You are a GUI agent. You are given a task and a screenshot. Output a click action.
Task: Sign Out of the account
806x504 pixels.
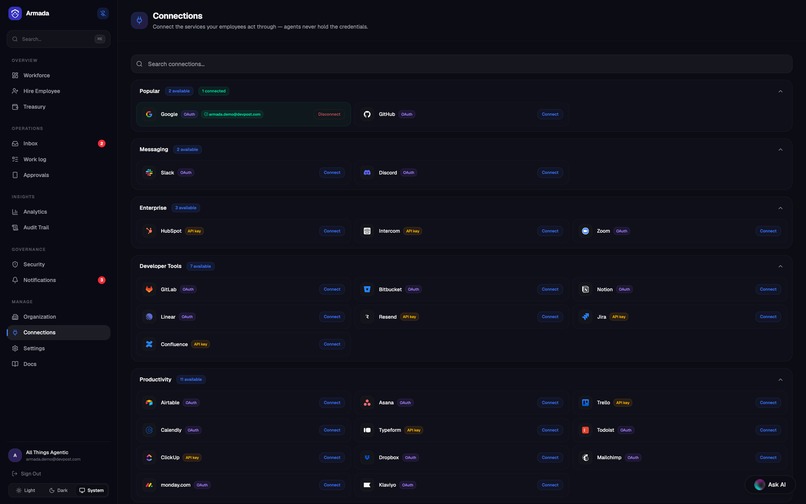click(27, 474)
